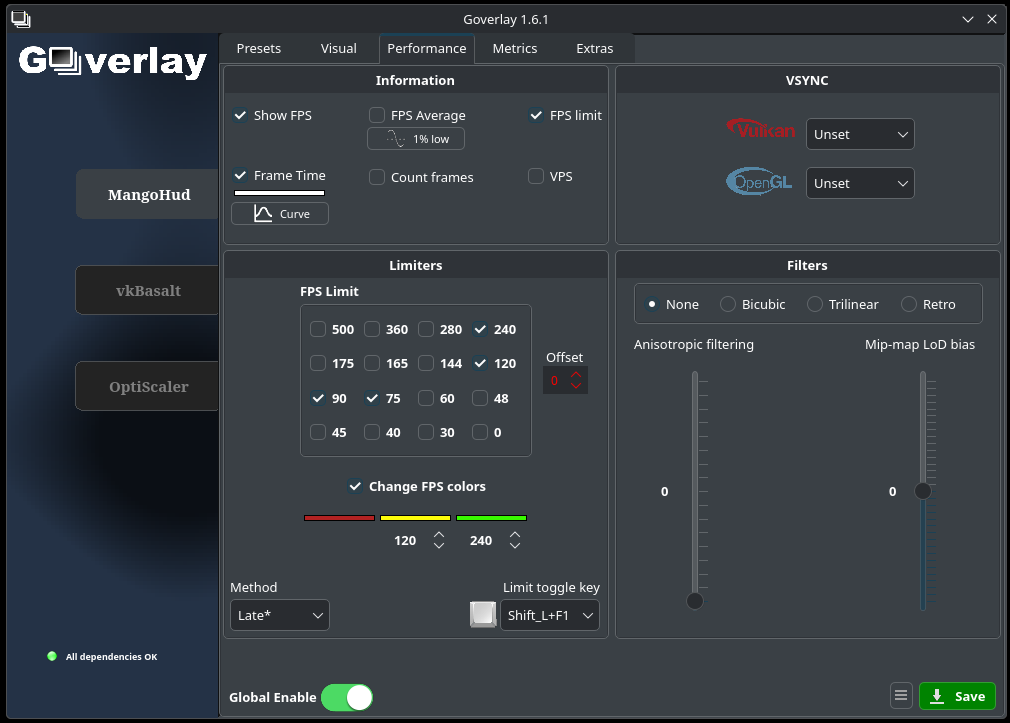
Task: Pick the red low-FPS color swatch
Action: point(339,517)
